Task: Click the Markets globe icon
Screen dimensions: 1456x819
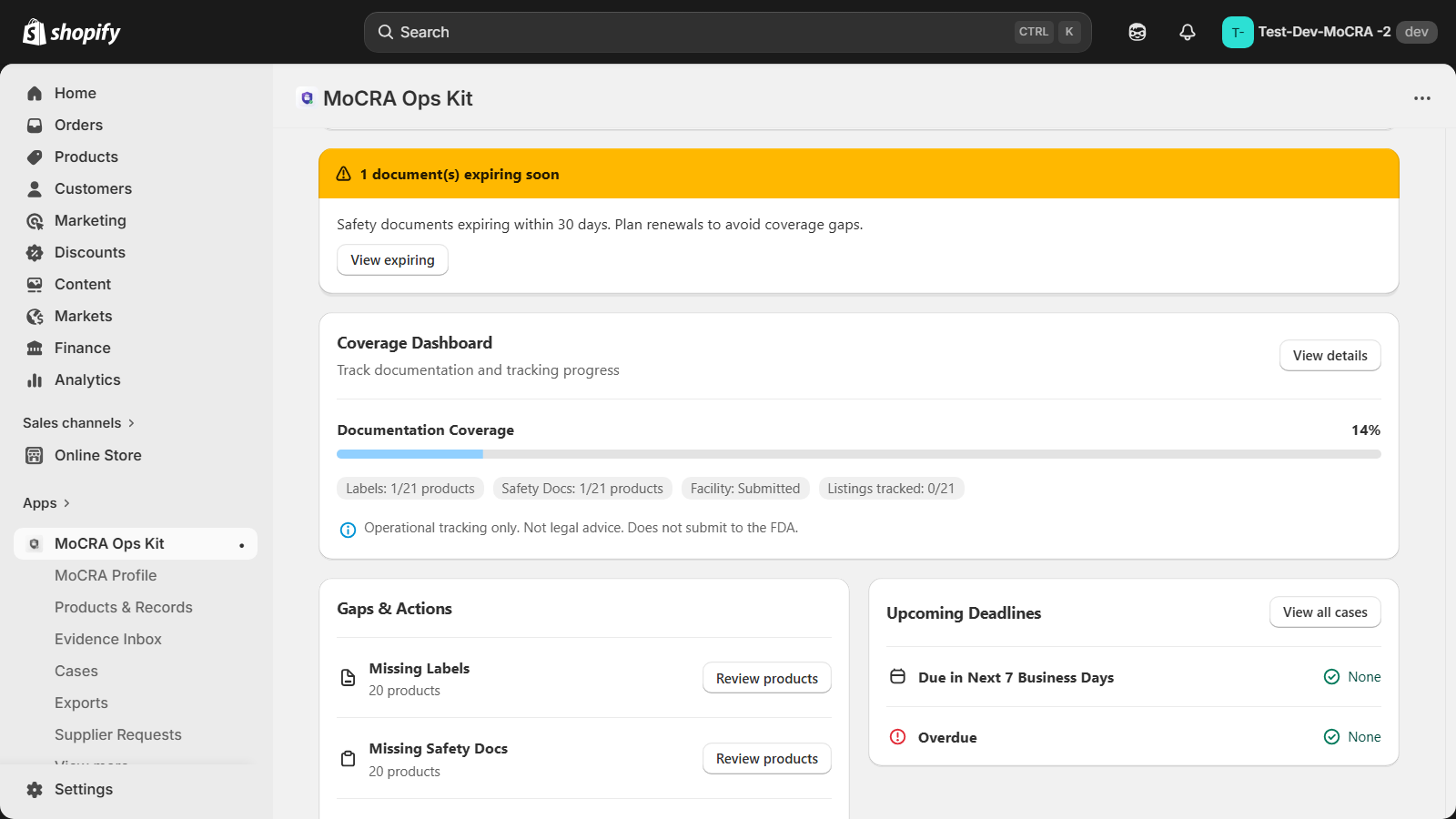Action: click(x=35, y=316)
